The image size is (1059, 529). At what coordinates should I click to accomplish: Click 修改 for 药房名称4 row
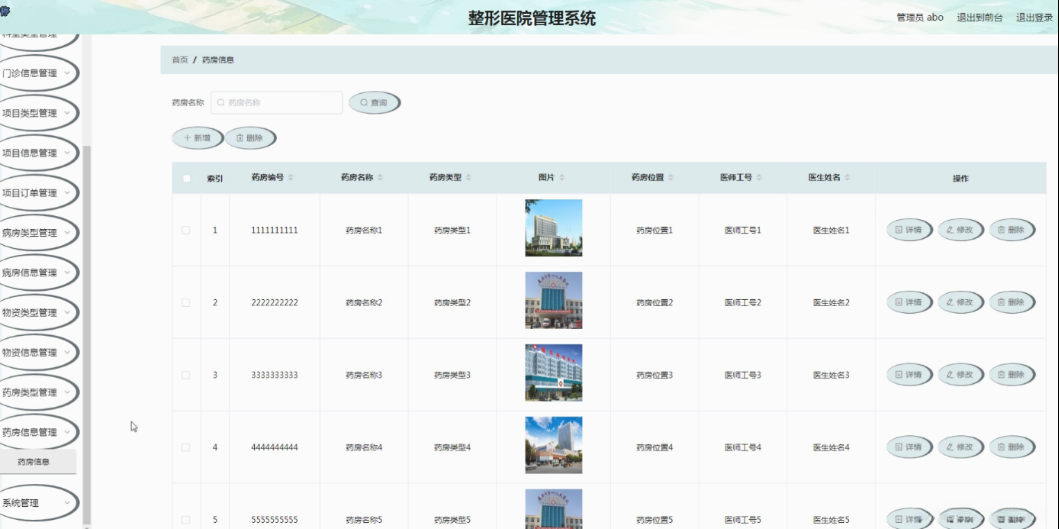[x=960, y=447]
